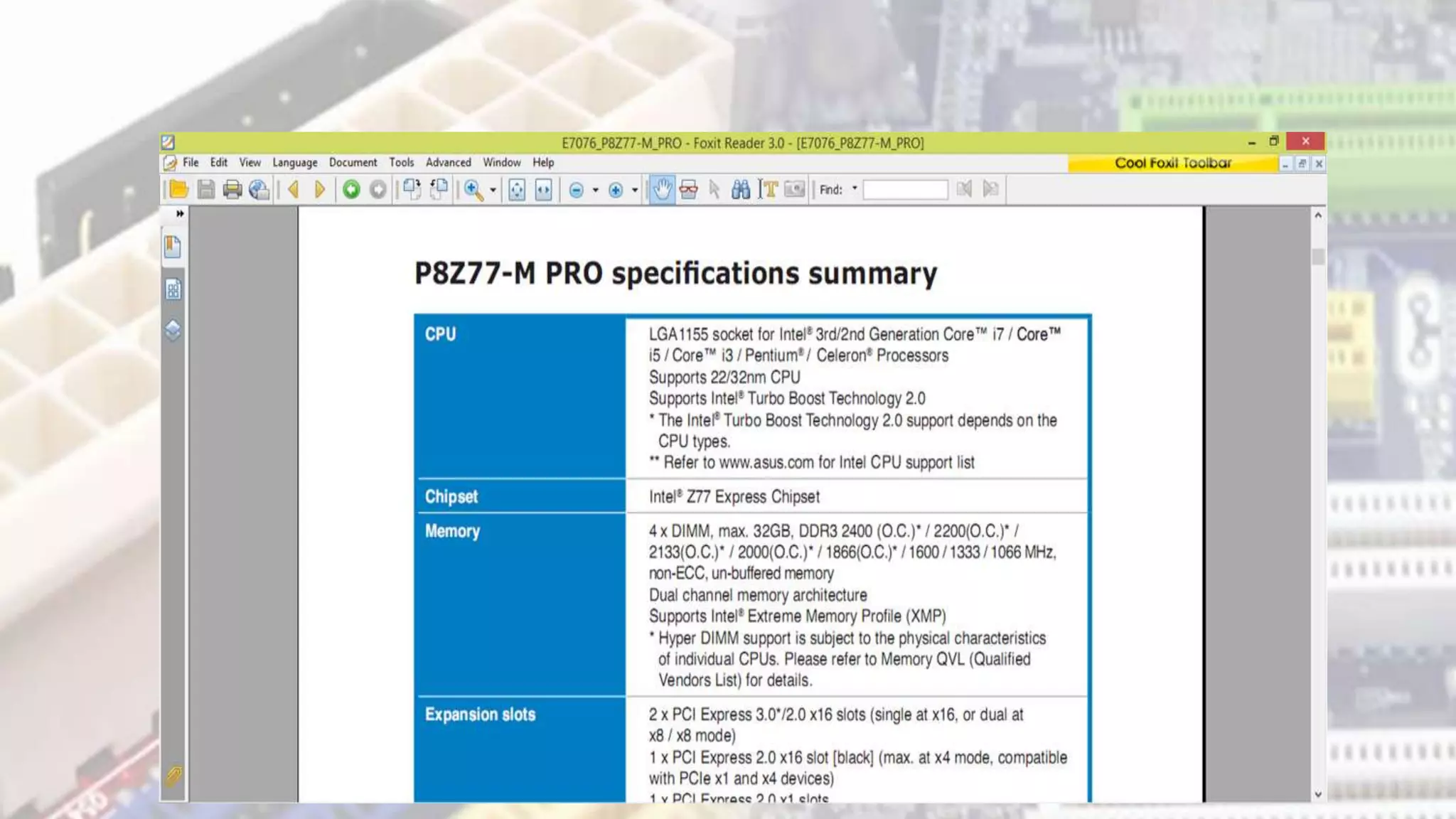Go to next page arrow

click(320, 190)
